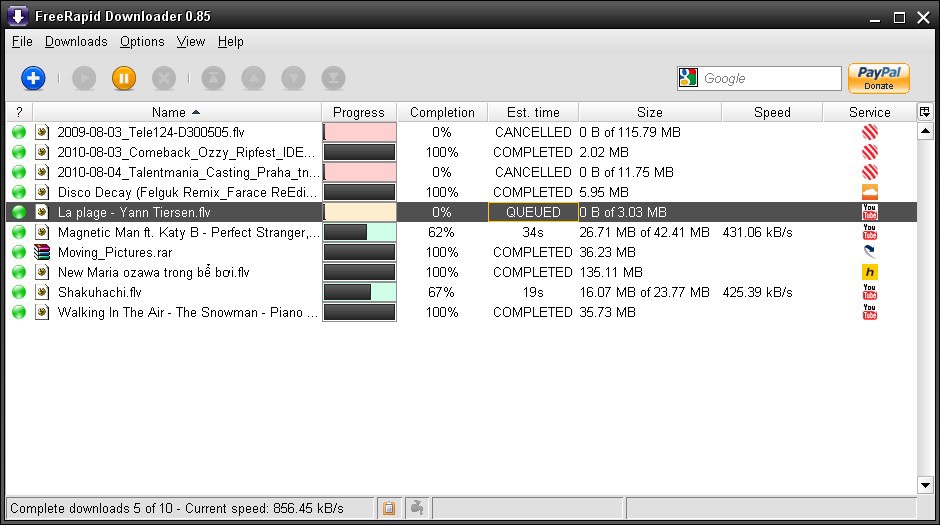Select Magnetic Man ft. Katy B file name
This screenshot has width=940, height=525.
pyautogui.click(x=188, y=232)
